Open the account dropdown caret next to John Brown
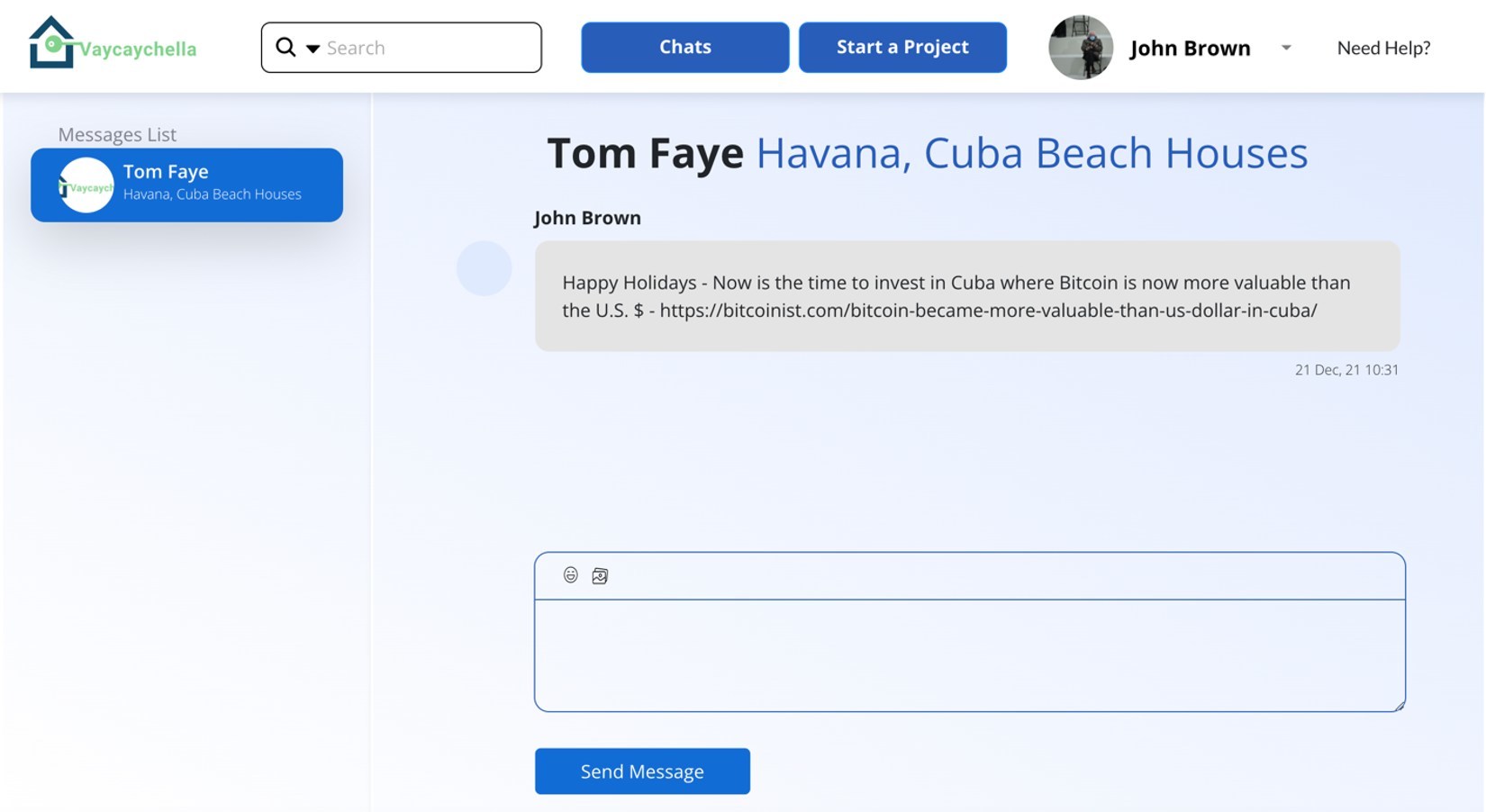Screen dimensions: 1486x812 [1286, 48]
